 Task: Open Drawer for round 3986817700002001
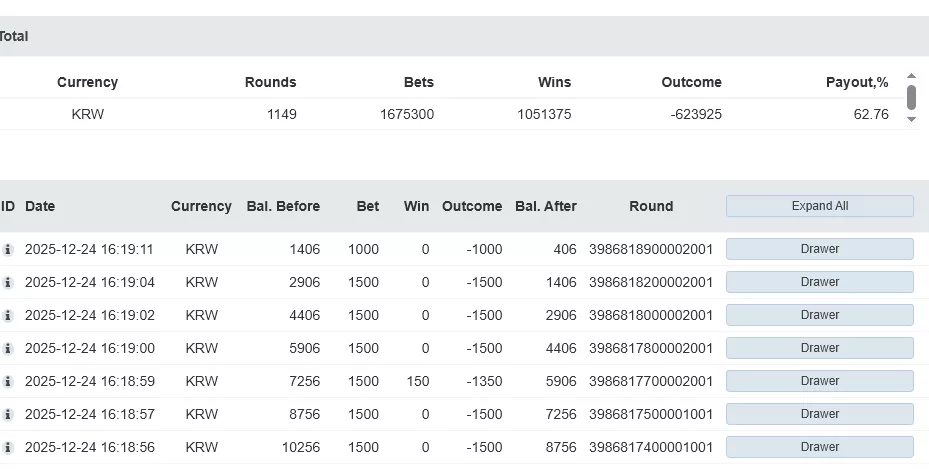click(819, 381)
